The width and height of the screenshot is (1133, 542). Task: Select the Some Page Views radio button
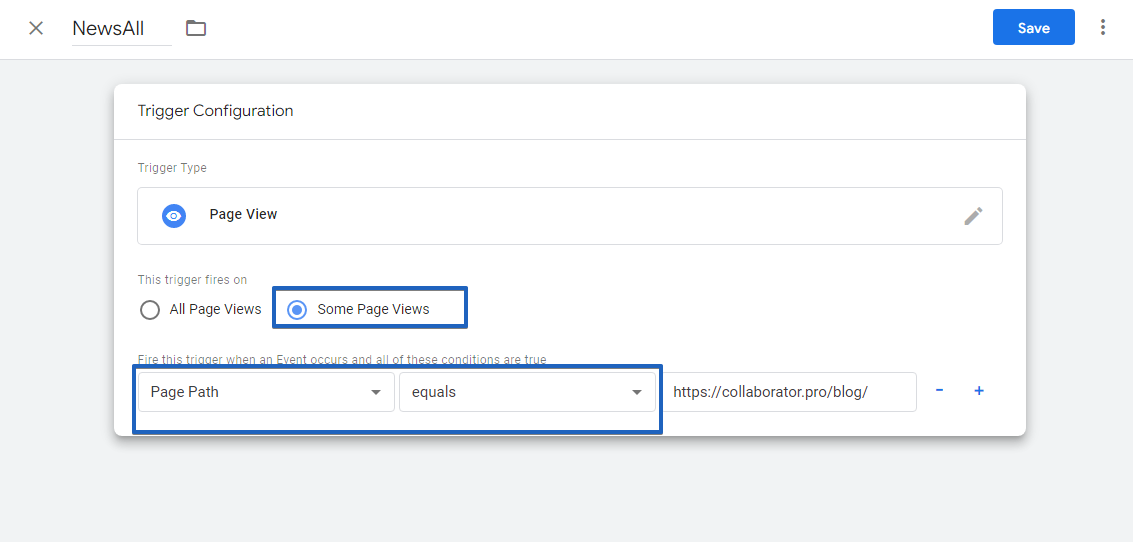pos(297,310)
